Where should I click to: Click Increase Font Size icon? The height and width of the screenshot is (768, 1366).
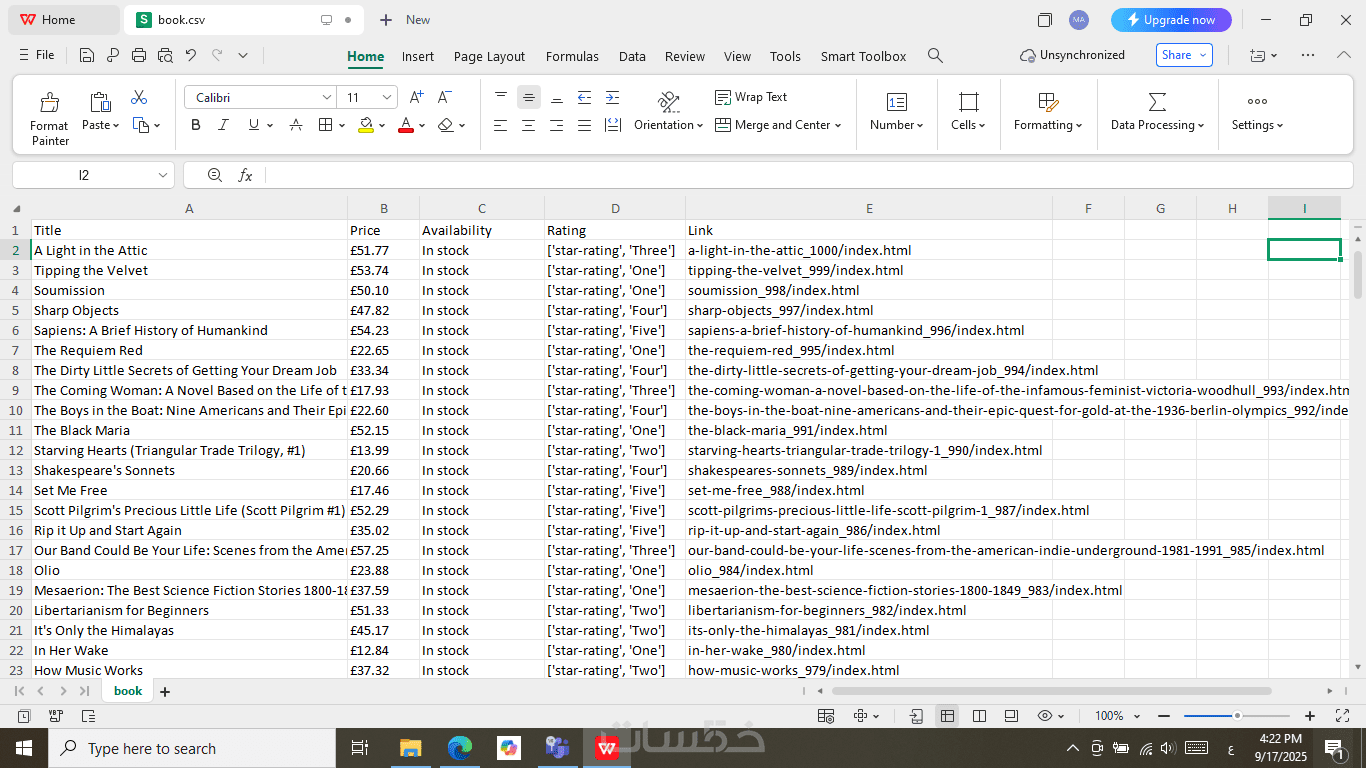pyautogui.click(x=416, y=97)
